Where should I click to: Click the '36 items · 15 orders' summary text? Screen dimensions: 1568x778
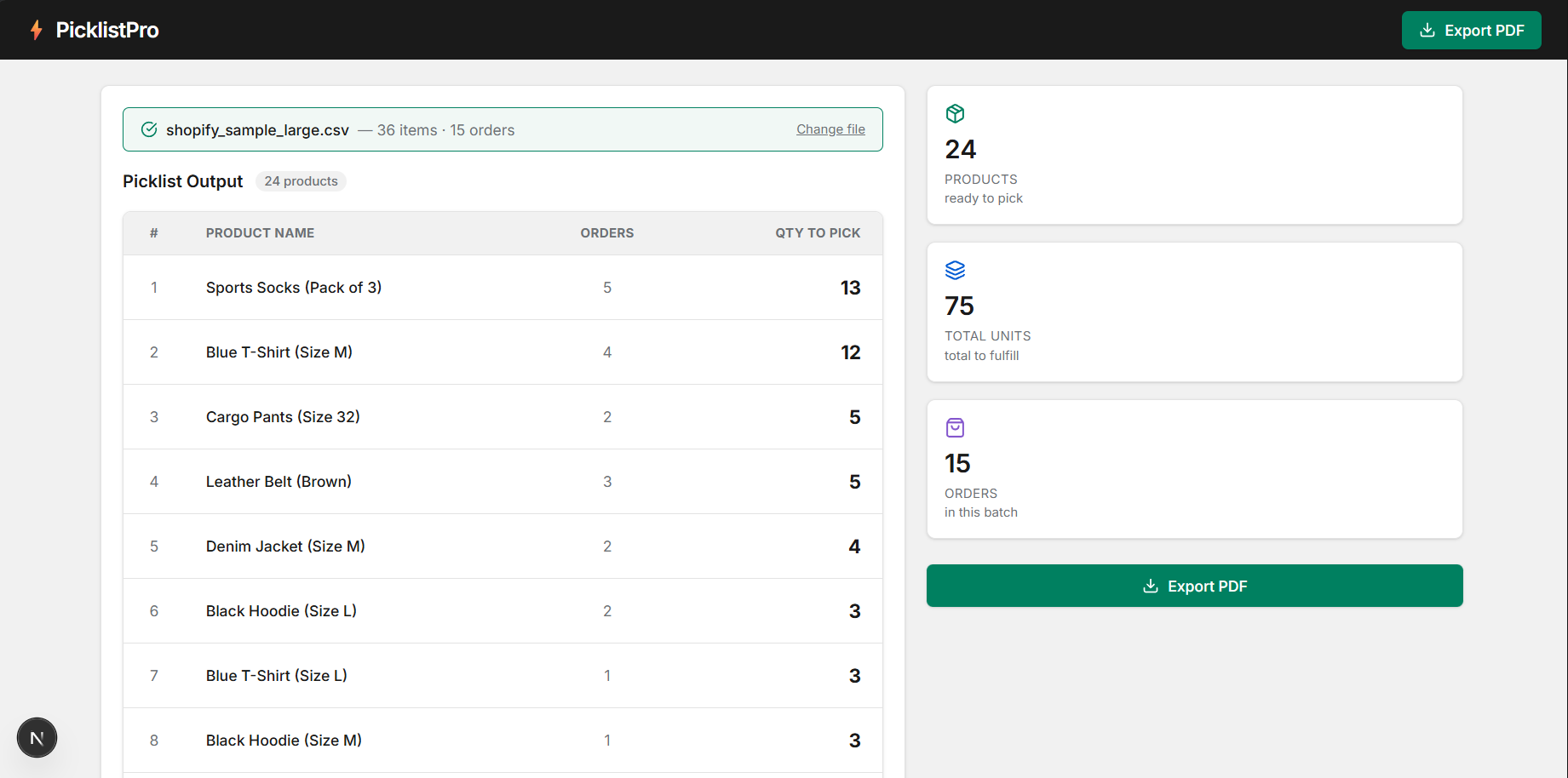coord(445,130)
